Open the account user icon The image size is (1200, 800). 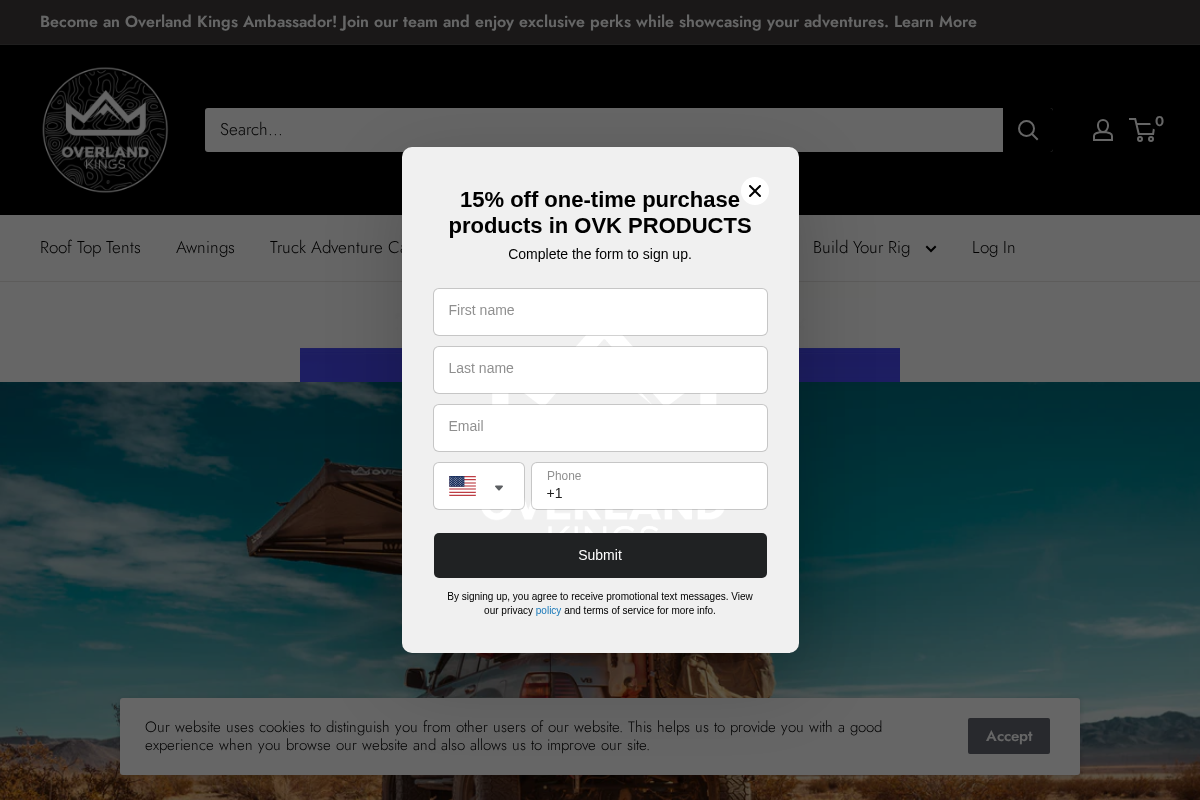tap(1103, 130)
